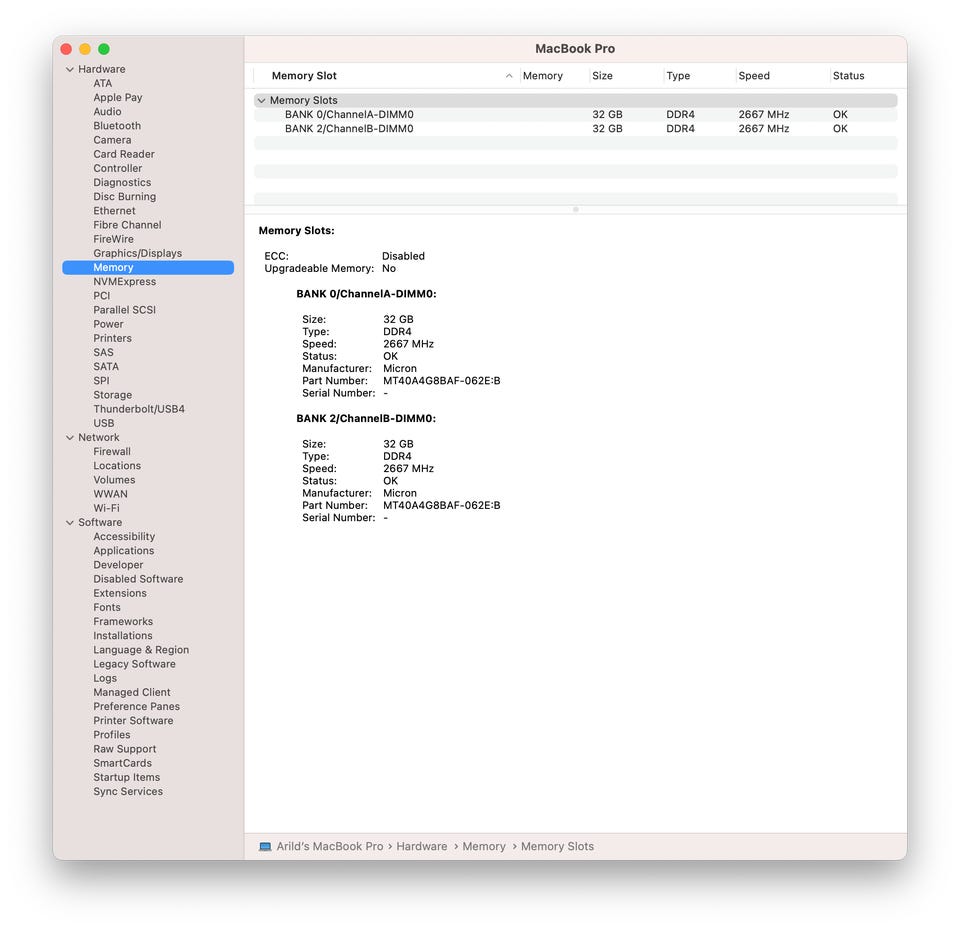
Task: Collapse the Memory Slots disclosure row
Action: [261, 100]
